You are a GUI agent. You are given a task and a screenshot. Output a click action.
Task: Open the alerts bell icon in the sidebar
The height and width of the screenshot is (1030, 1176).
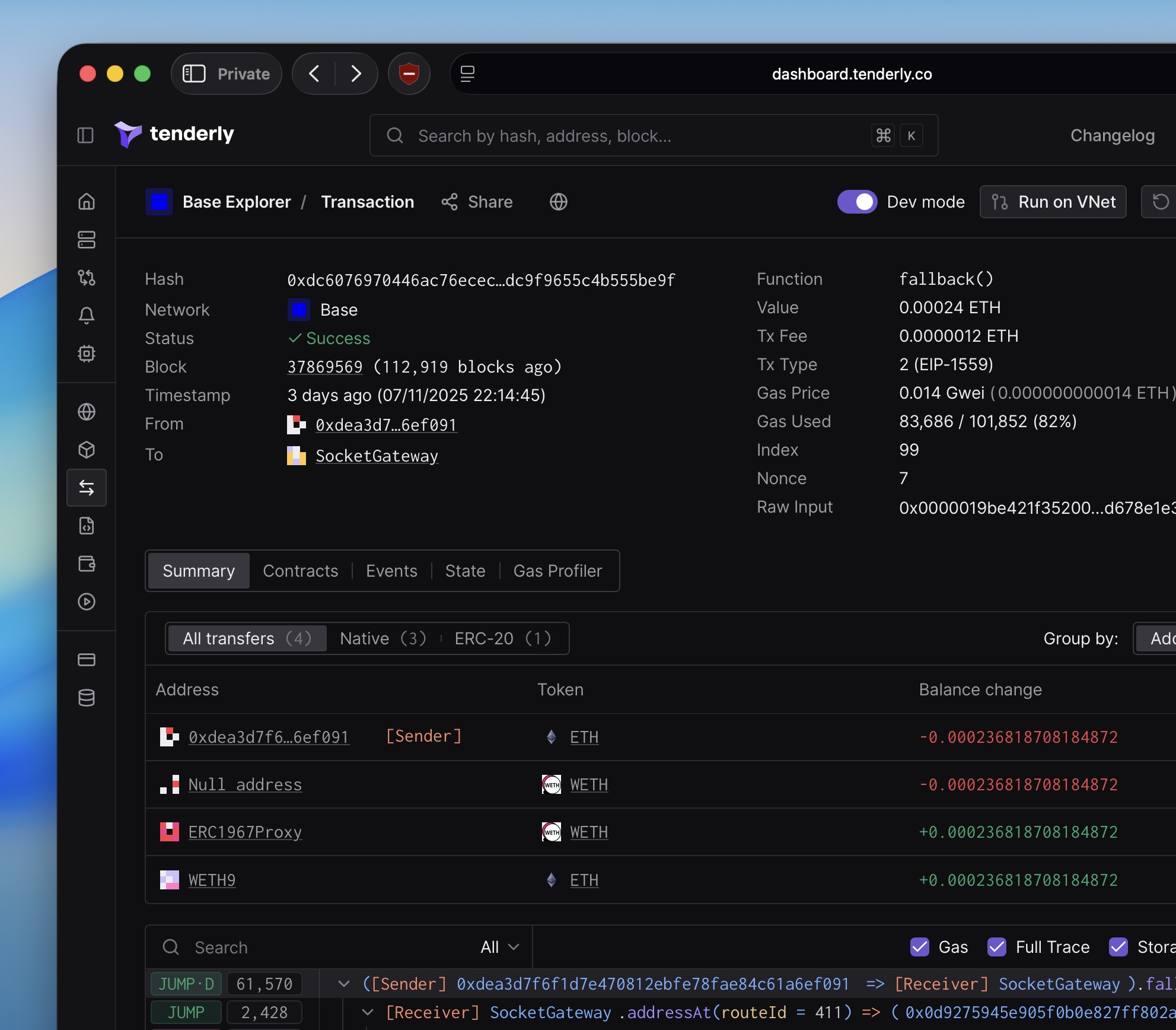click(87, 316)
